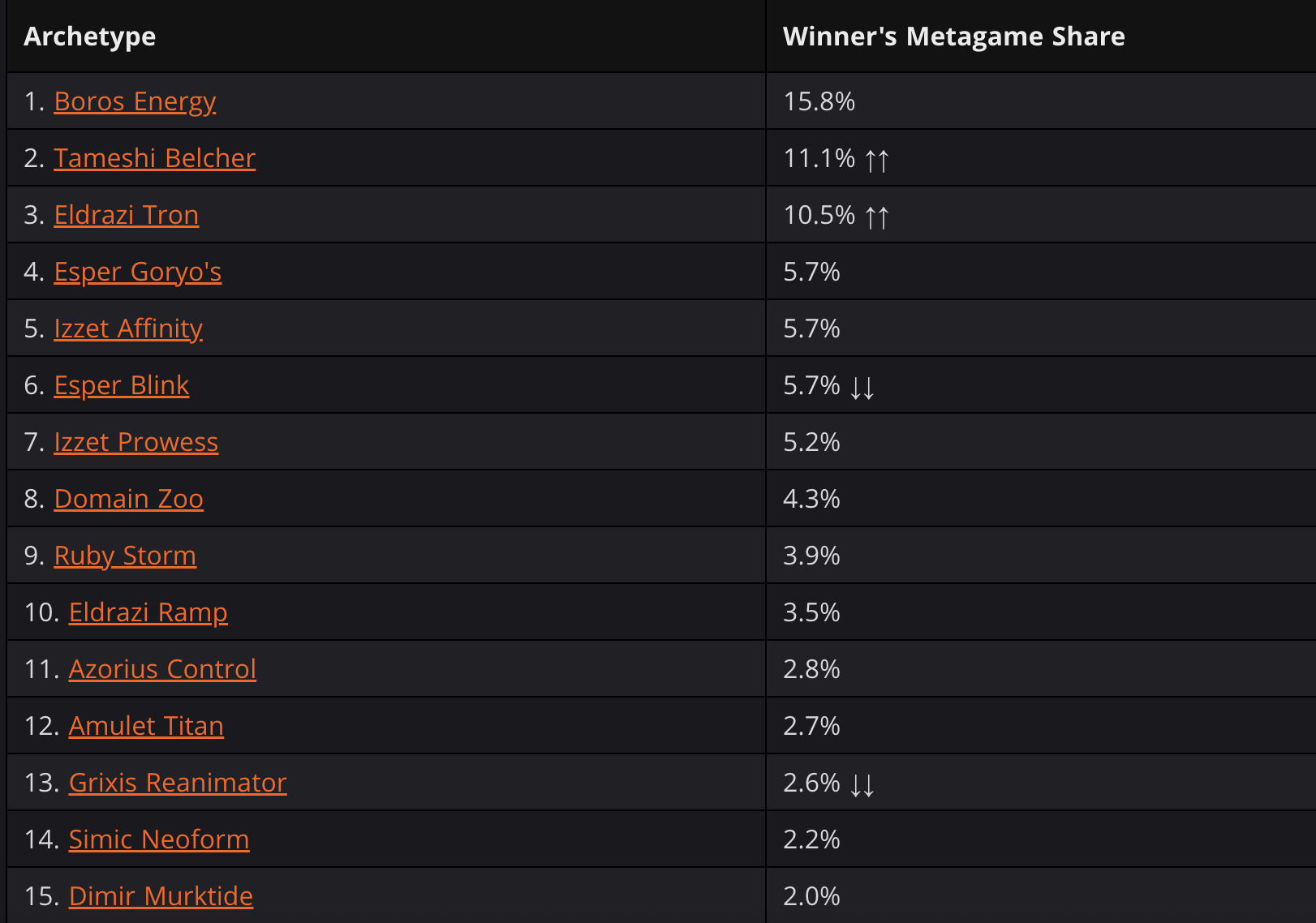Viewport: 1316px width, 923px height.
Task: Click the up arrows beside 11.1%
Action: click(877, 160)
